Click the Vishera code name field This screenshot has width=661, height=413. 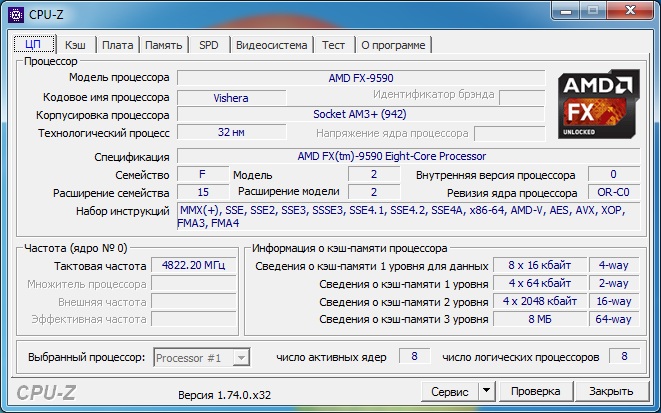(x=231, y=98)
